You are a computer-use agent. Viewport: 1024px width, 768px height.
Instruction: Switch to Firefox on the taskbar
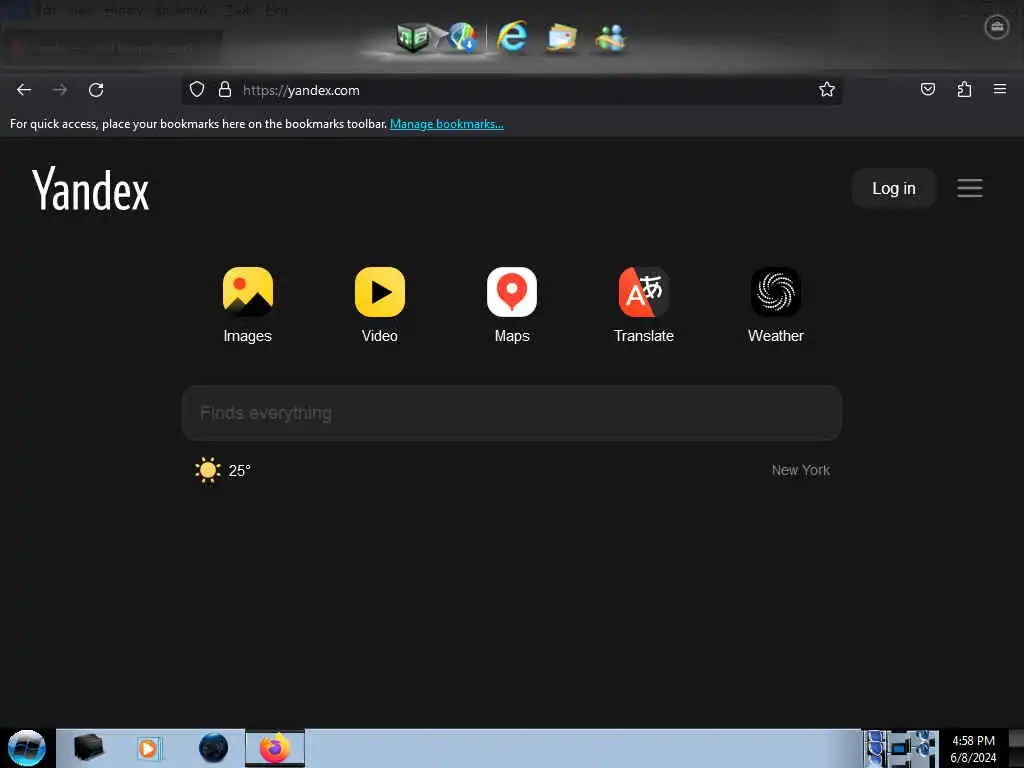click(x=275, y=748)
